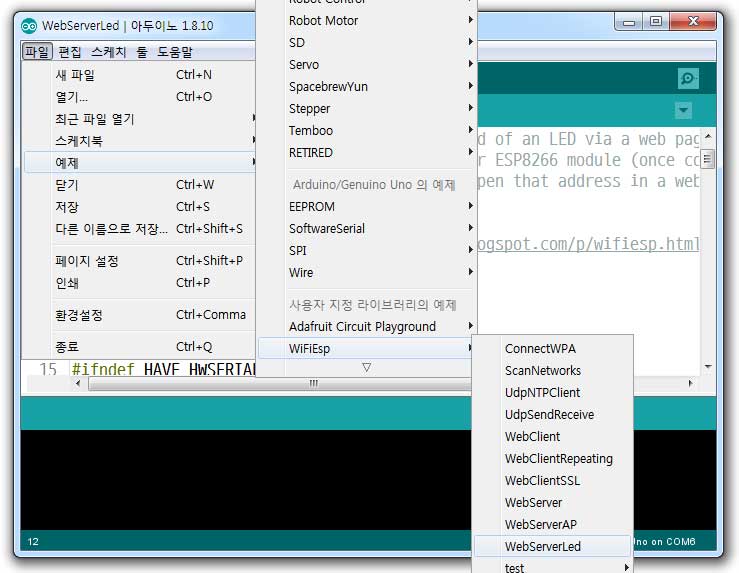This screenshot has width=739, height=573.
Task: Select 인쇄 menu entry
Action: click(x=140, y=283)
